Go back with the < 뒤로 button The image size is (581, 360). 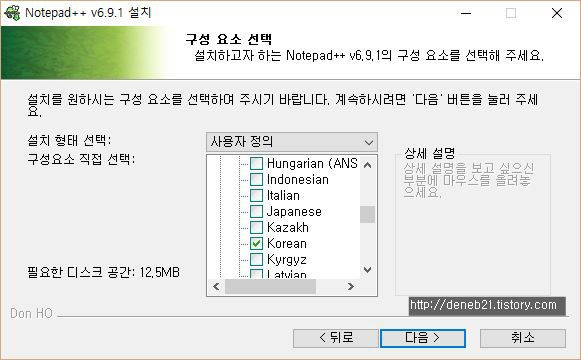[x=336, y=338]
